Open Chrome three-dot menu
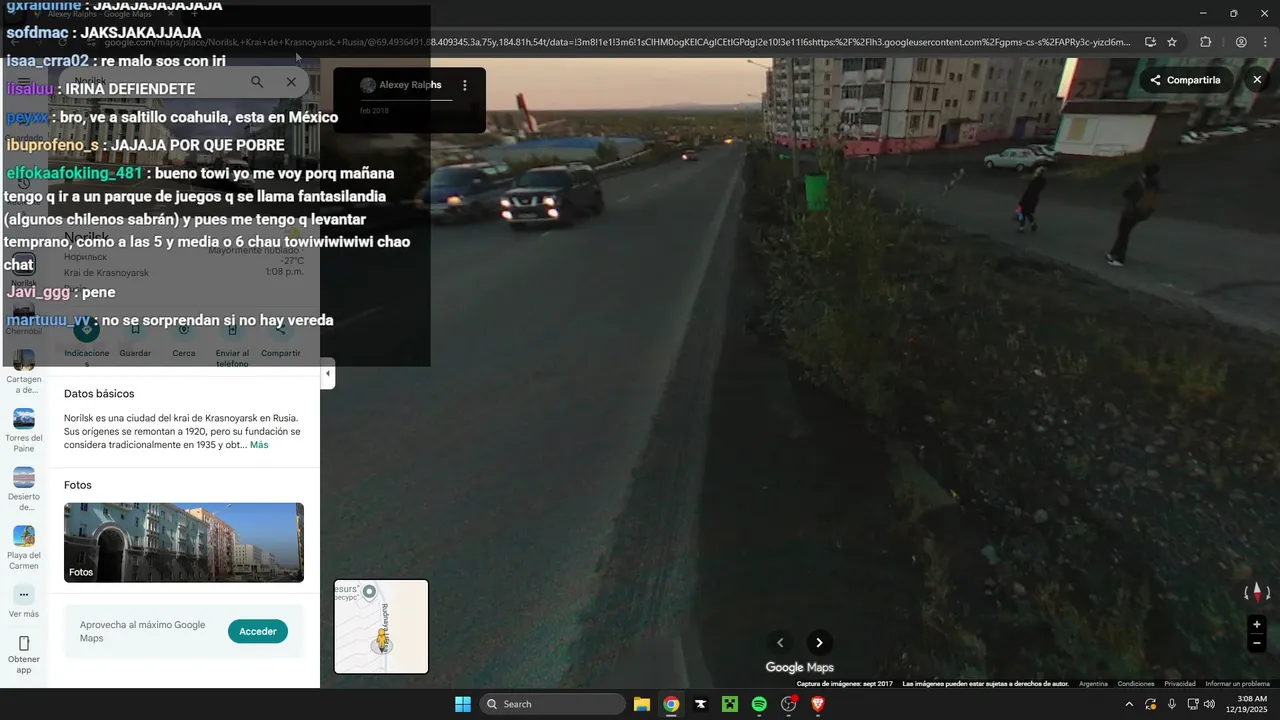Image resolution: width=1280 pixels, height=720 pixels. pyautogui.click(x=1265, y=42)
